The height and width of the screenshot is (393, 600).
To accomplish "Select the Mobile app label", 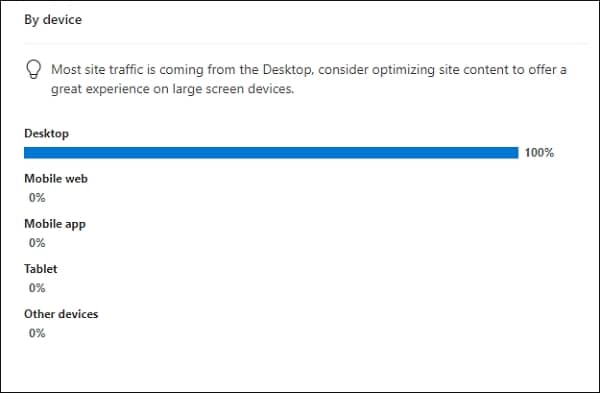I will click(x=55, y=224).
